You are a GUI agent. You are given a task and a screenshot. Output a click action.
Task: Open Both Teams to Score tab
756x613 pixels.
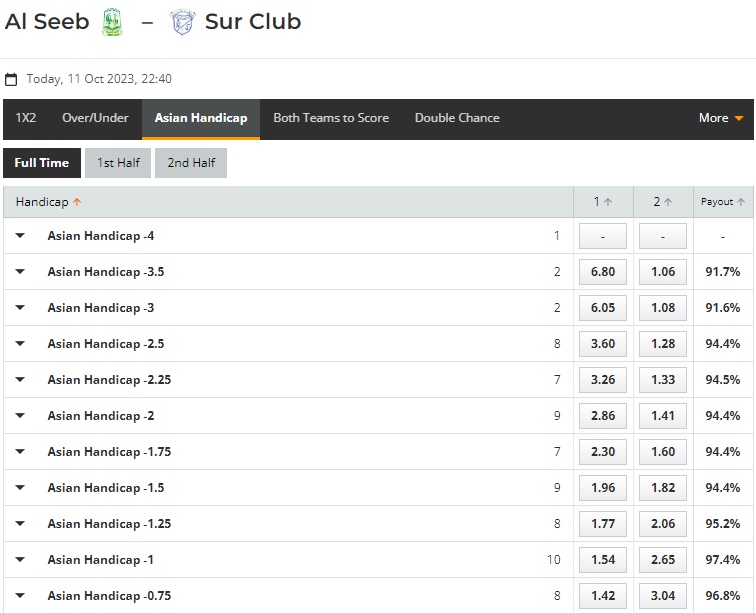[331, 118]
